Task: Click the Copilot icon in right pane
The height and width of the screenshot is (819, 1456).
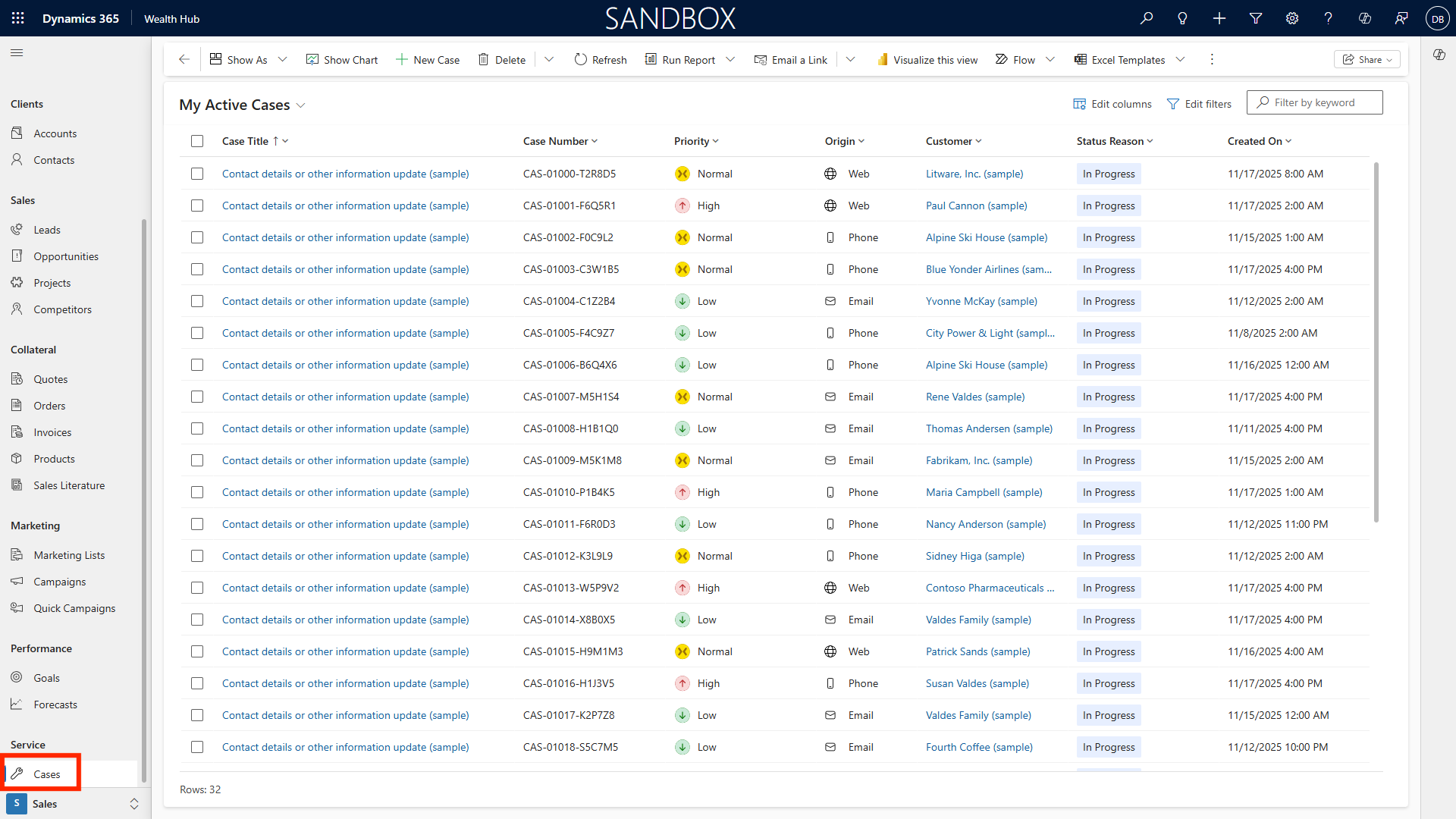Action: coord(1439,55)
